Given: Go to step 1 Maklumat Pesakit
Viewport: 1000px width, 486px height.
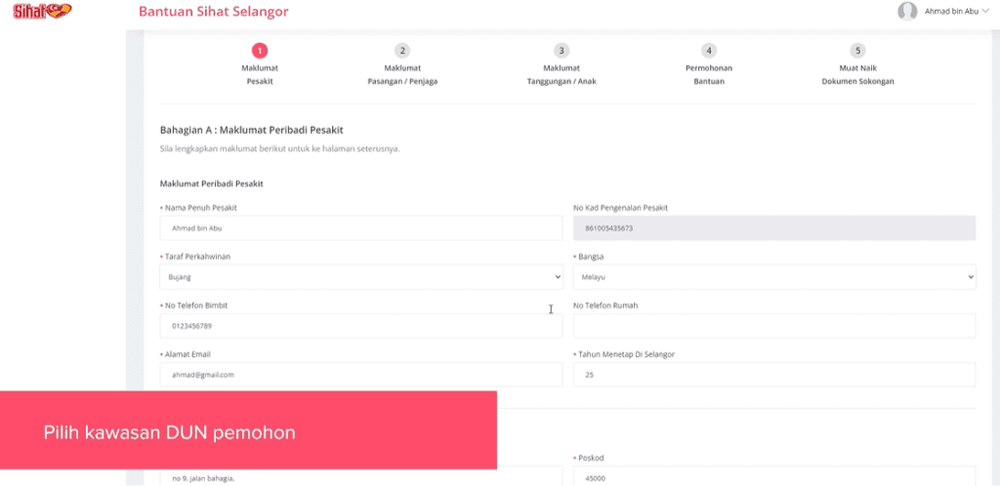Looking at the screenshot, I should click(260, 65).
